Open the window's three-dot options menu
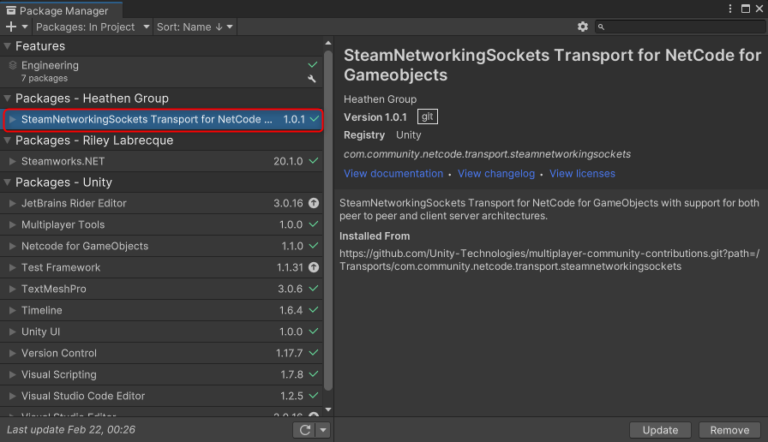768x442 pixels. 731,9
